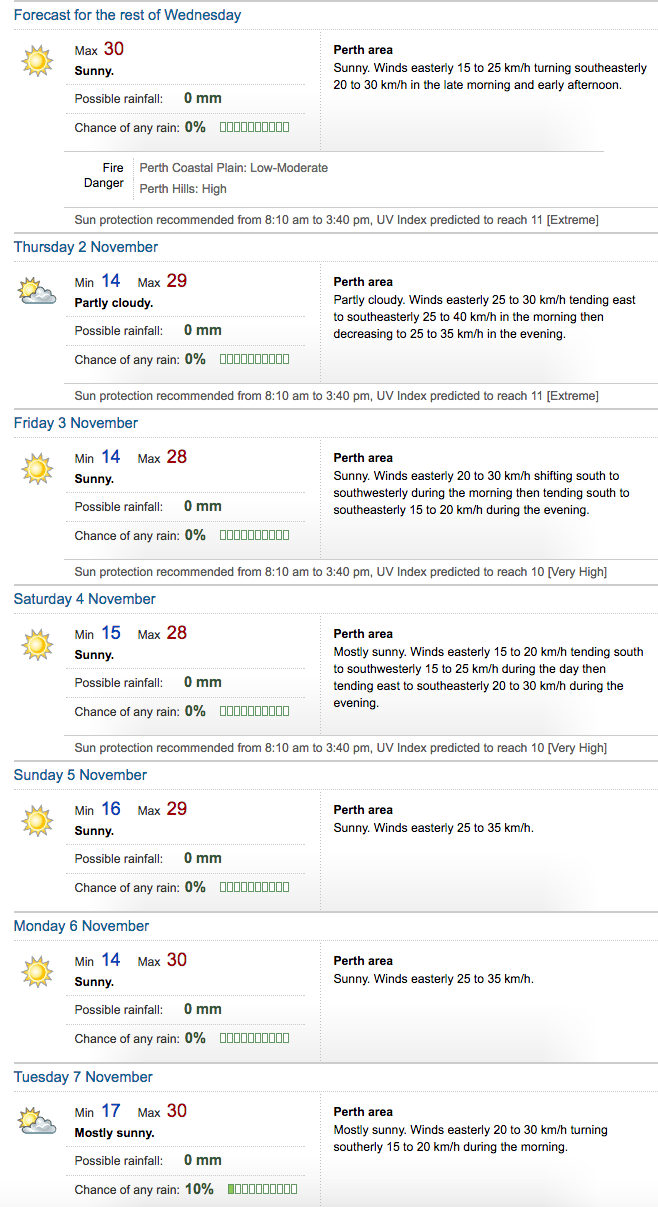Click the Forecast for the rest of Wednesday title
Viewport: 658px width, 1207px height.
[x=127, y=15]
